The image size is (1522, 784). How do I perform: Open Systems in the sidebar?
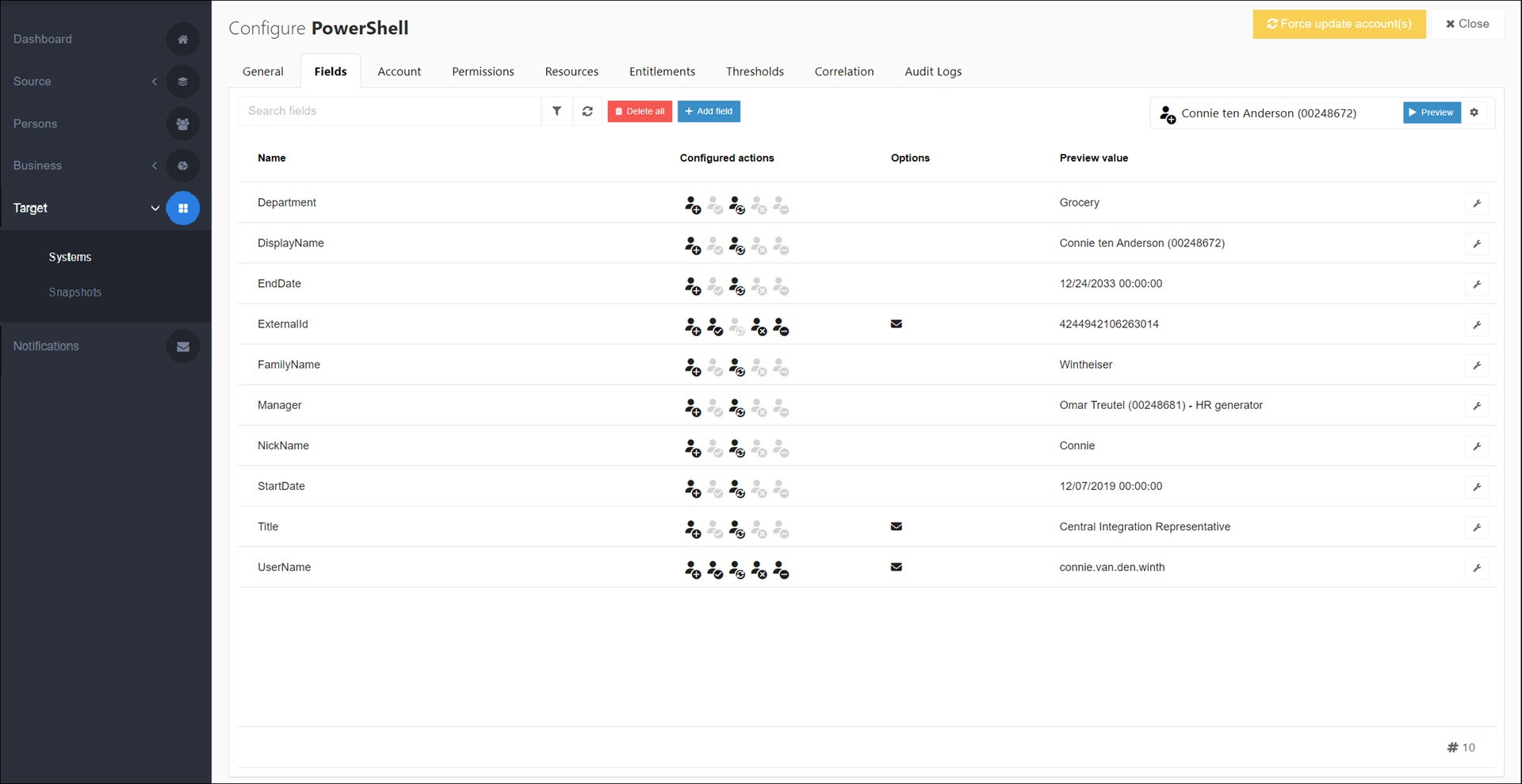click(x=70, y=257)
